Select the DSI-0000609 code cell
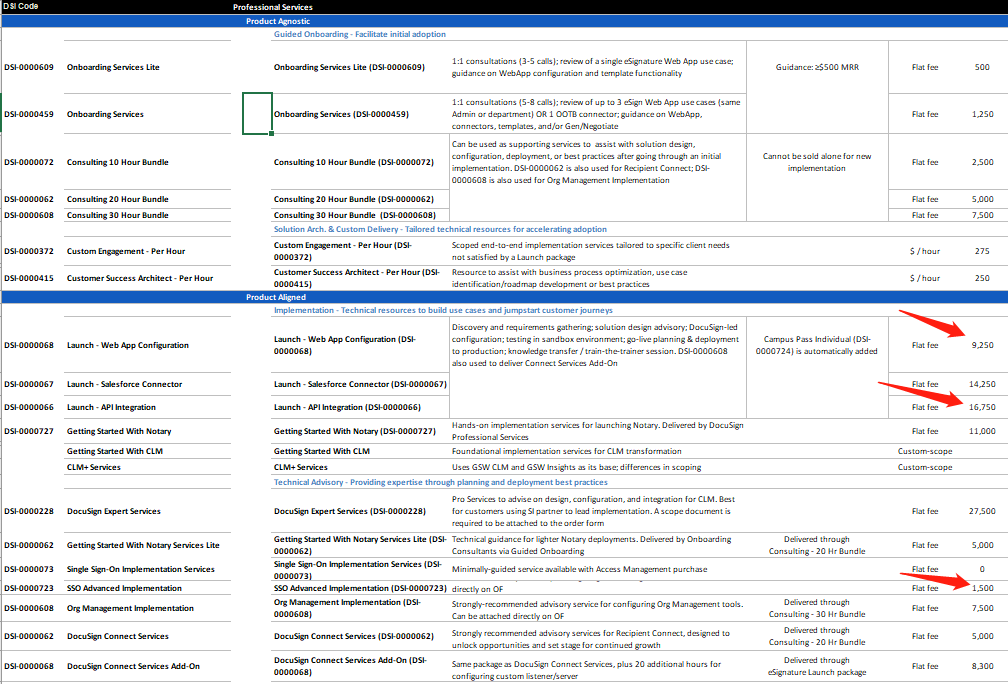Image resolution: width=1008 pixels, height=684 pixels. 29,67
